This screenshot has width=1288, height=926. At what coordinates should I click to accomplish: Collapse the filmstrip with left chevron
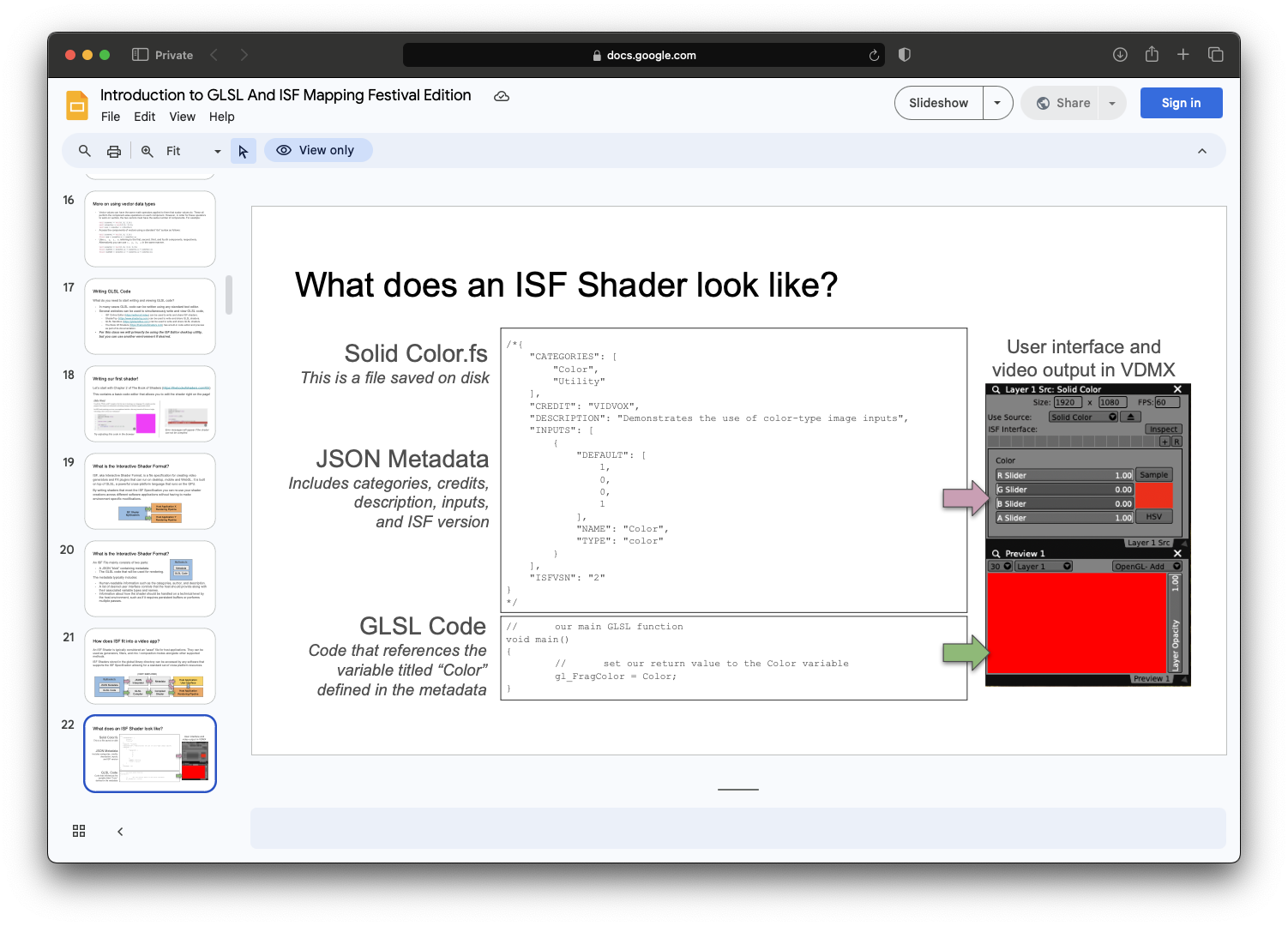(120, 831)
